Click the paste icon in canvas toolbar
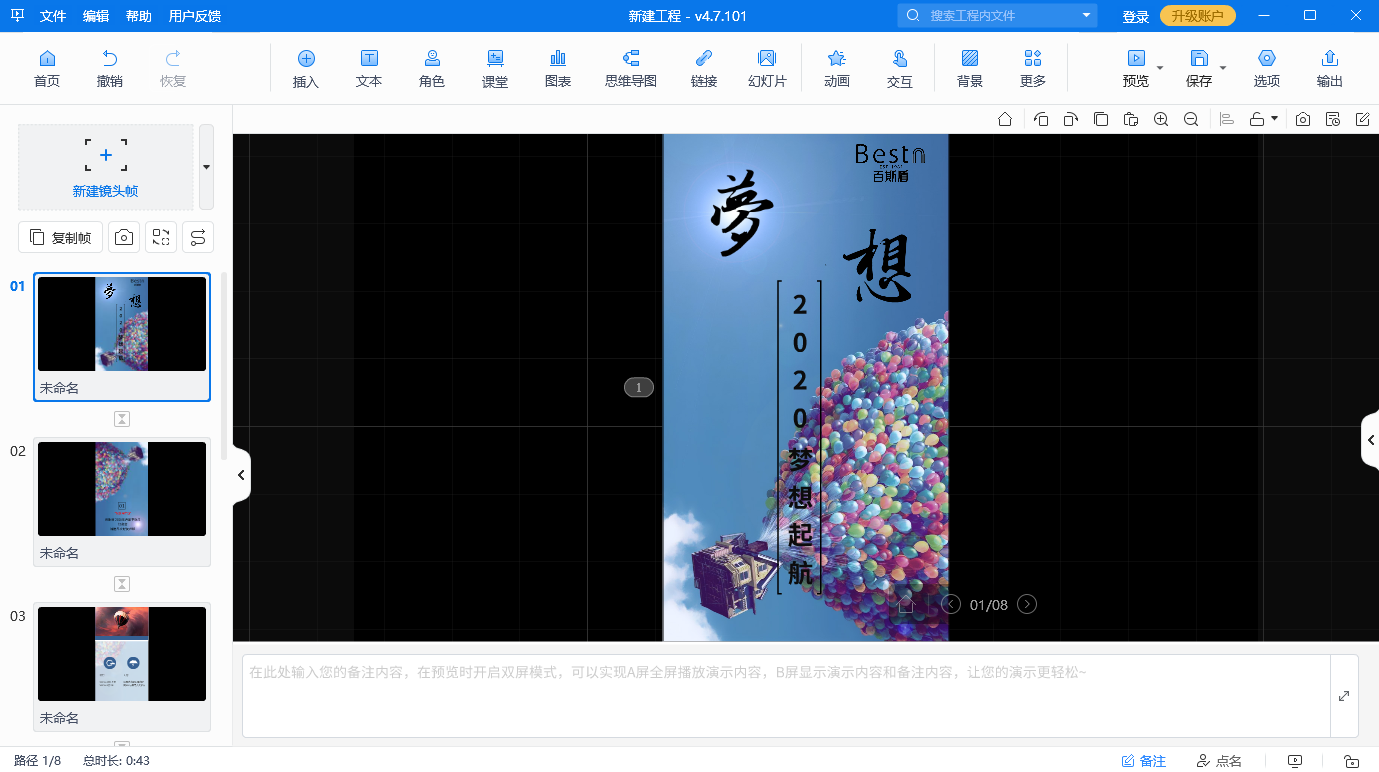 (x=1131, y=119)
